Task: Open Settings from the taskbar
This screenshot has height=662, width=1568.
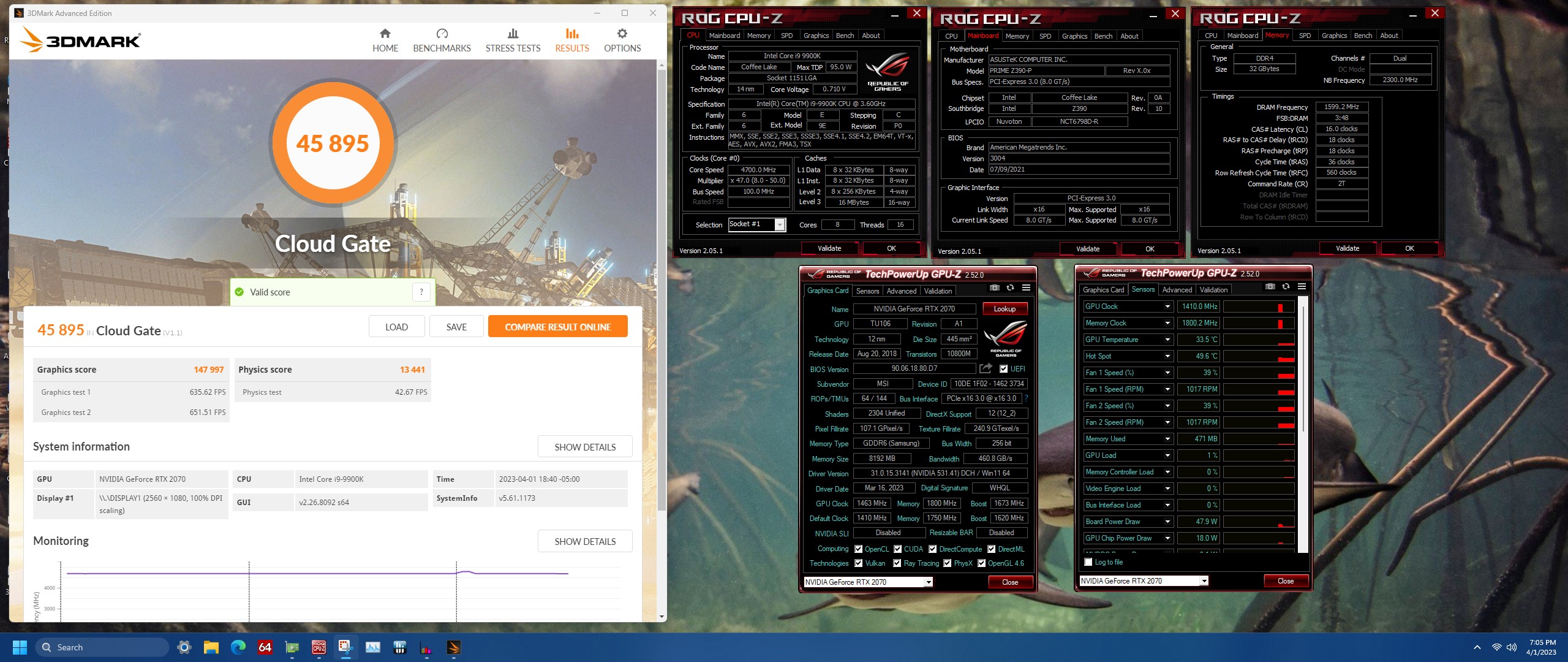Action: coord(184,647)
